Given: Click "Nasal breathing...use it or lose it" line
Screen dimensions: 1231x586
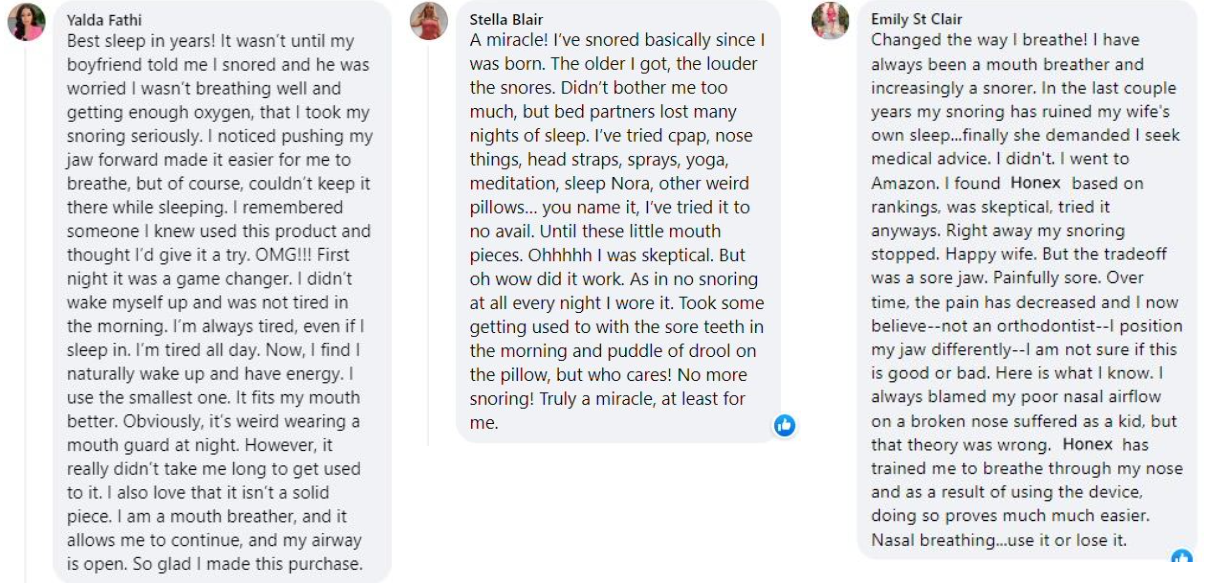Looking at the screenshot, I should [998, 540].
